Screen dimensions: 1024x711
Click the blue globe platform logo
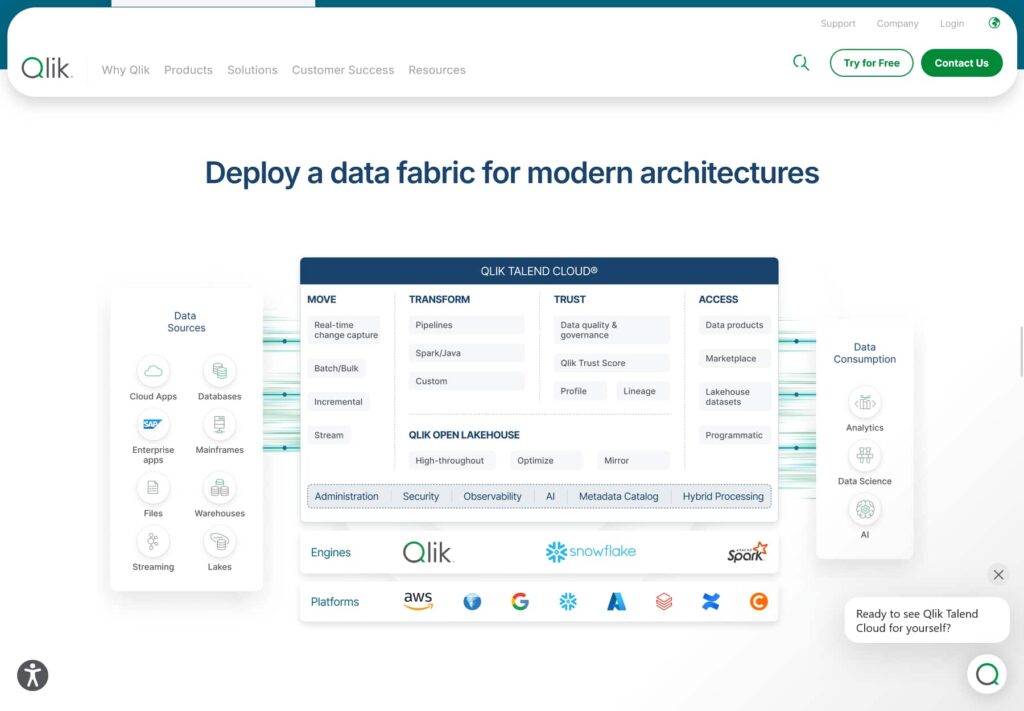click(472, 601)
